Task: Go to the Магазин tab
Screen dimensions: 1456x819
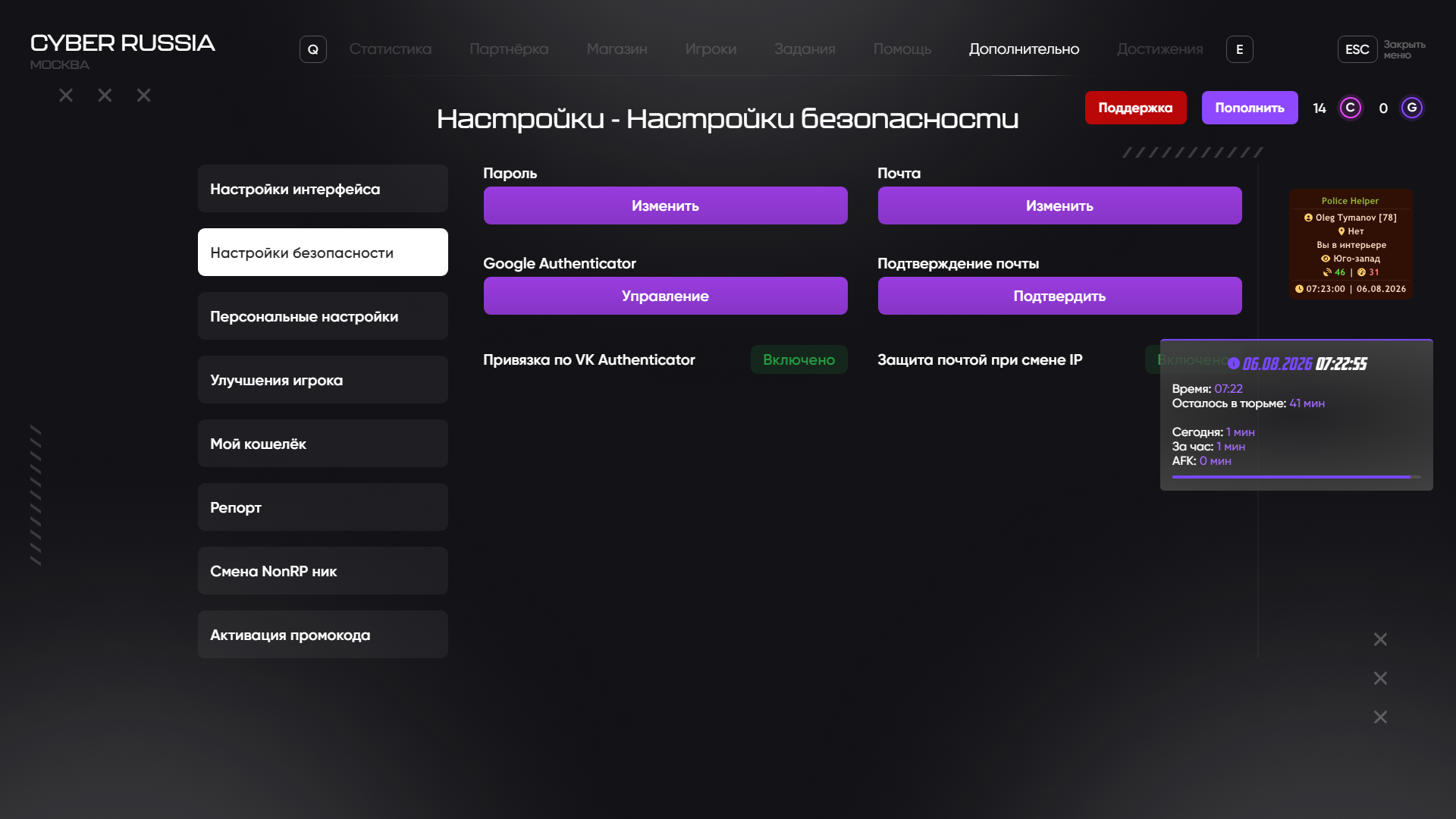Action: (617, 49)
